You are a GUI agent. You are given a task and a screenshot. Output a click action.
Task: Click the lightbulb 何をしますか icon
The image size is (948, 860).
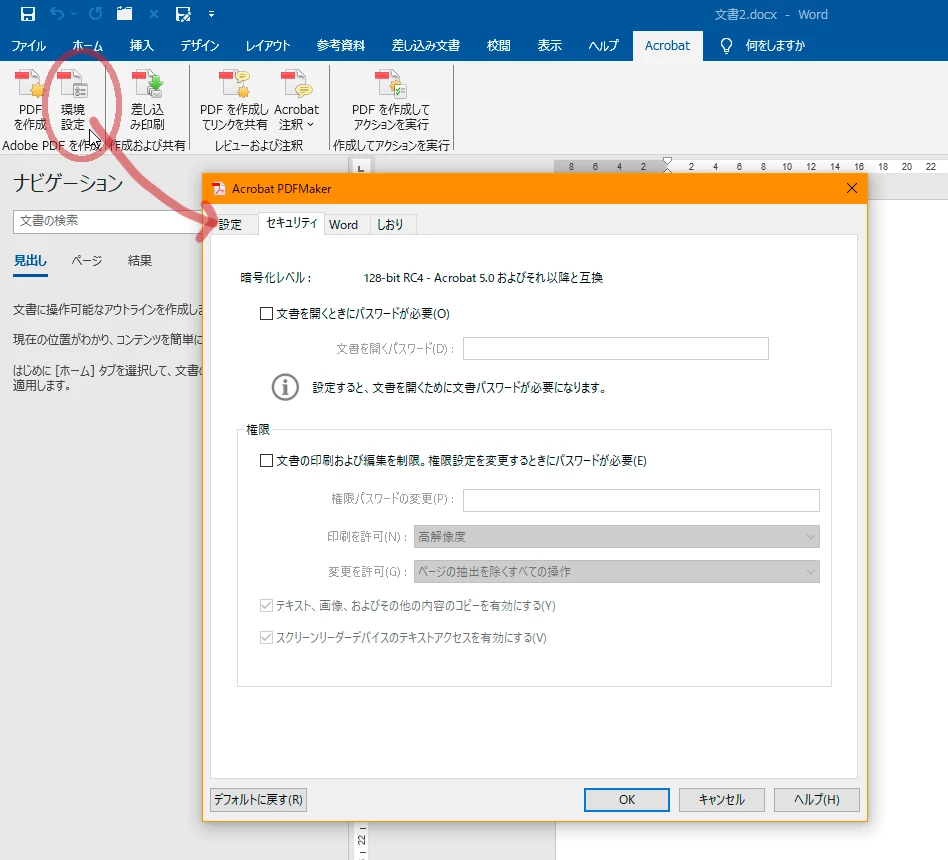(726, 46)
